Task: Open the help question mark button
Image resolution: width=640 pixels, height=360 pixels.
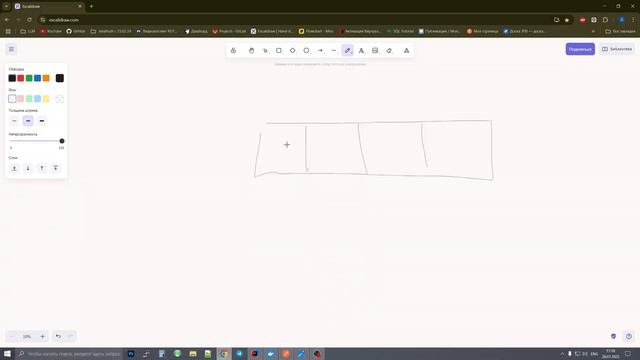Action: [629, 336]
